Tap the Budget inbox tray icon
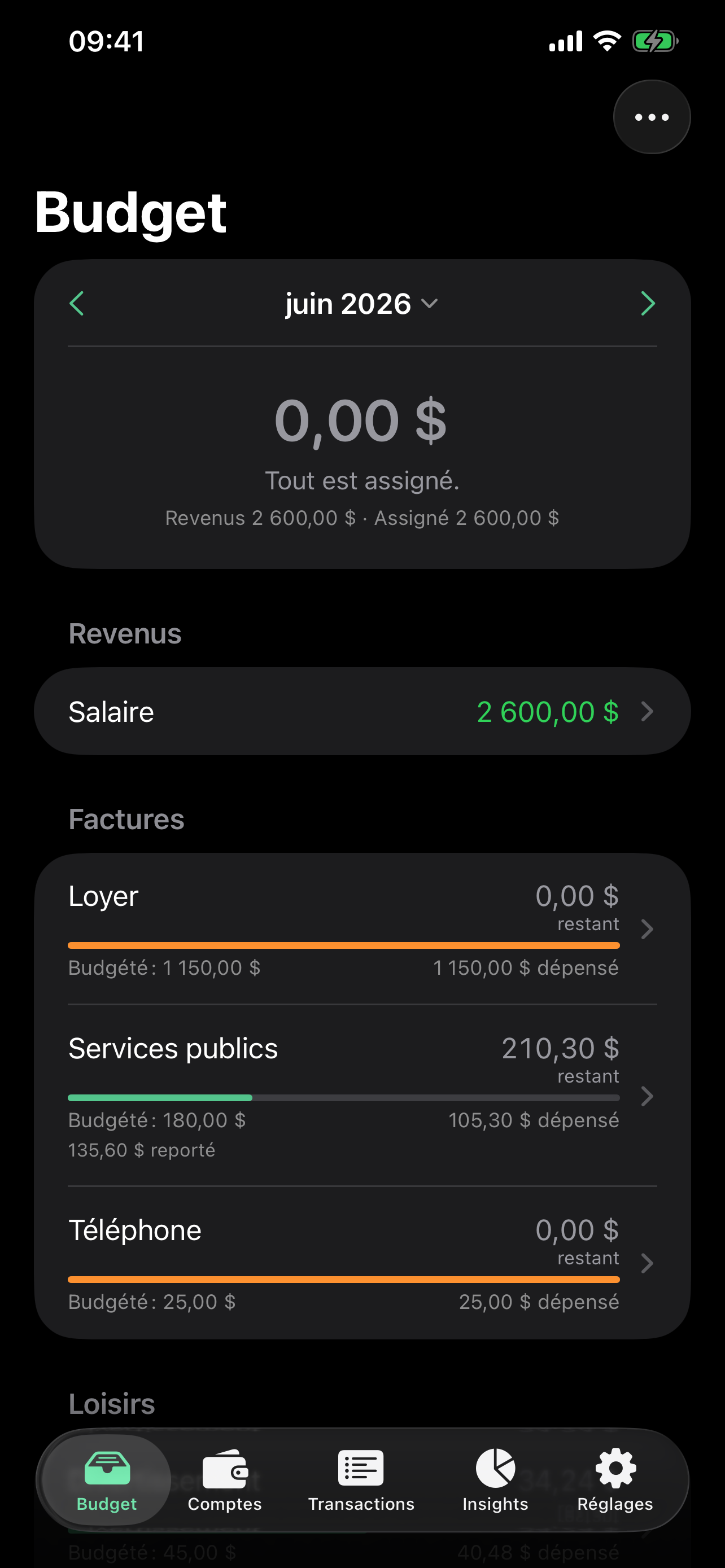The width and height of the screenshot is (725, 1568). click(107, 1468)
